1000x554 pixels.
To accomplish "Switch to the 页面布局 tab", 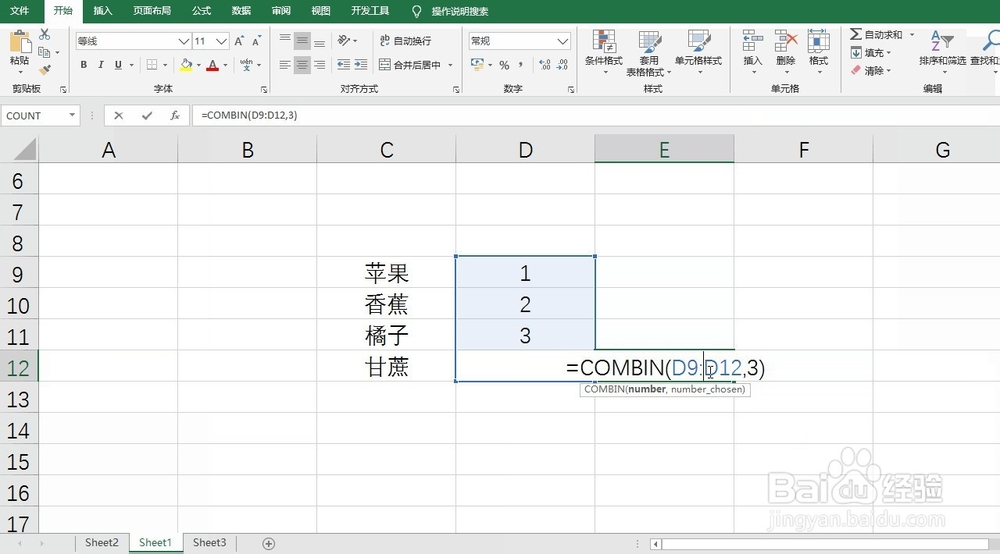I will [152, 11].
